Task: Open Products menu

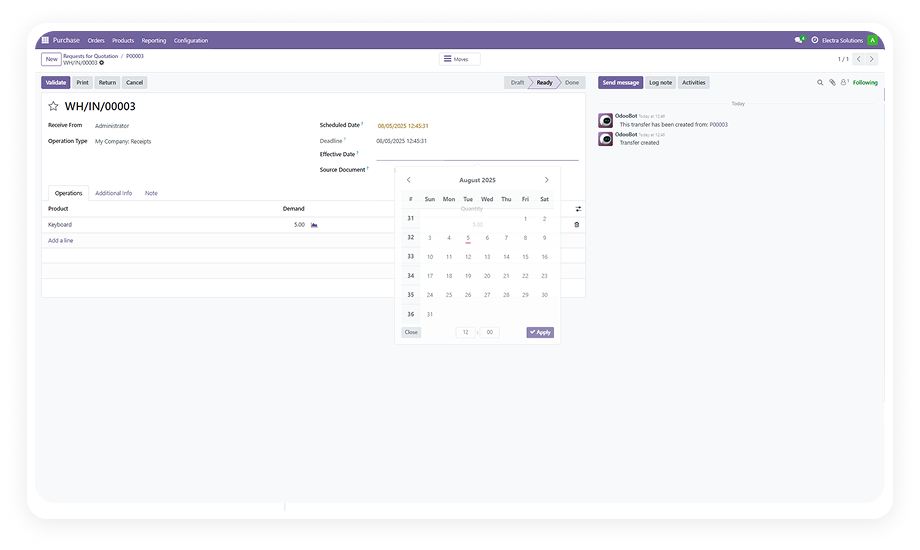Action: (x=123, y=41)
